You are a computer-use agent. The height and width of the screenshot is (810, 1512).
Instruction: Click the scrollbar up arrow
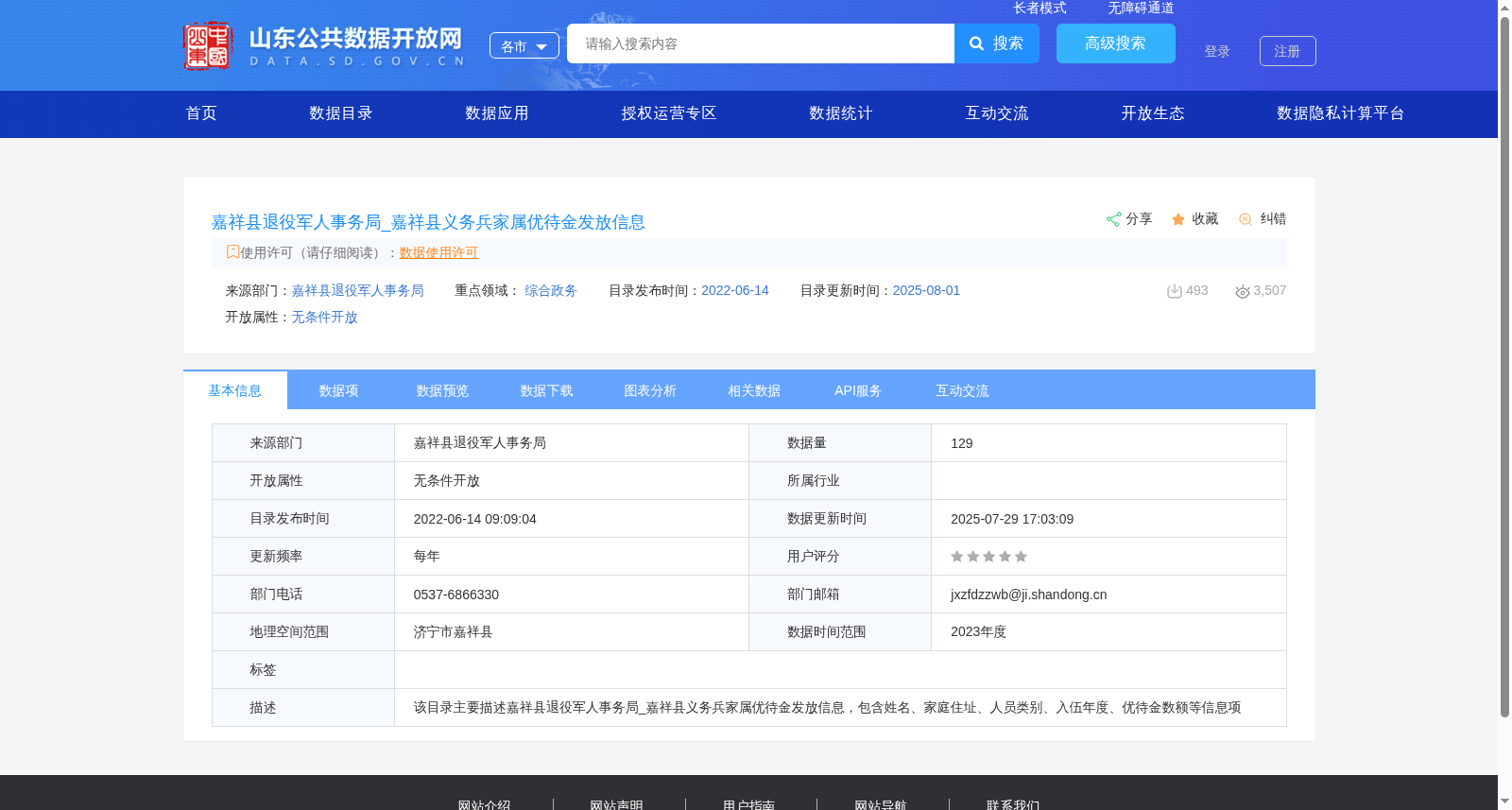1504,8
